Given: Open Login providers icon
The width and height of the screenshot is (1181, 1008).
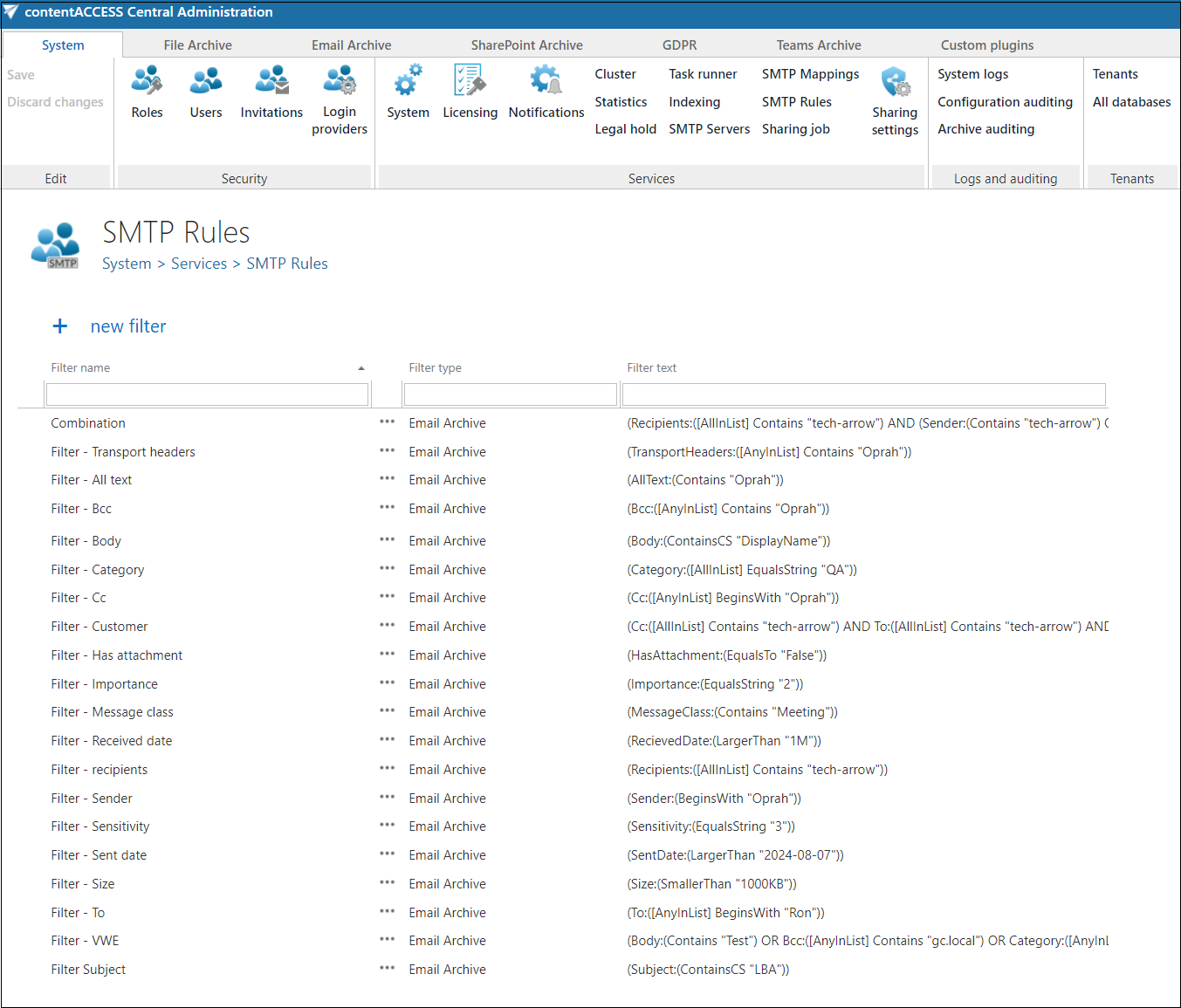Looking at the screenshot, I should pos(340,81).
